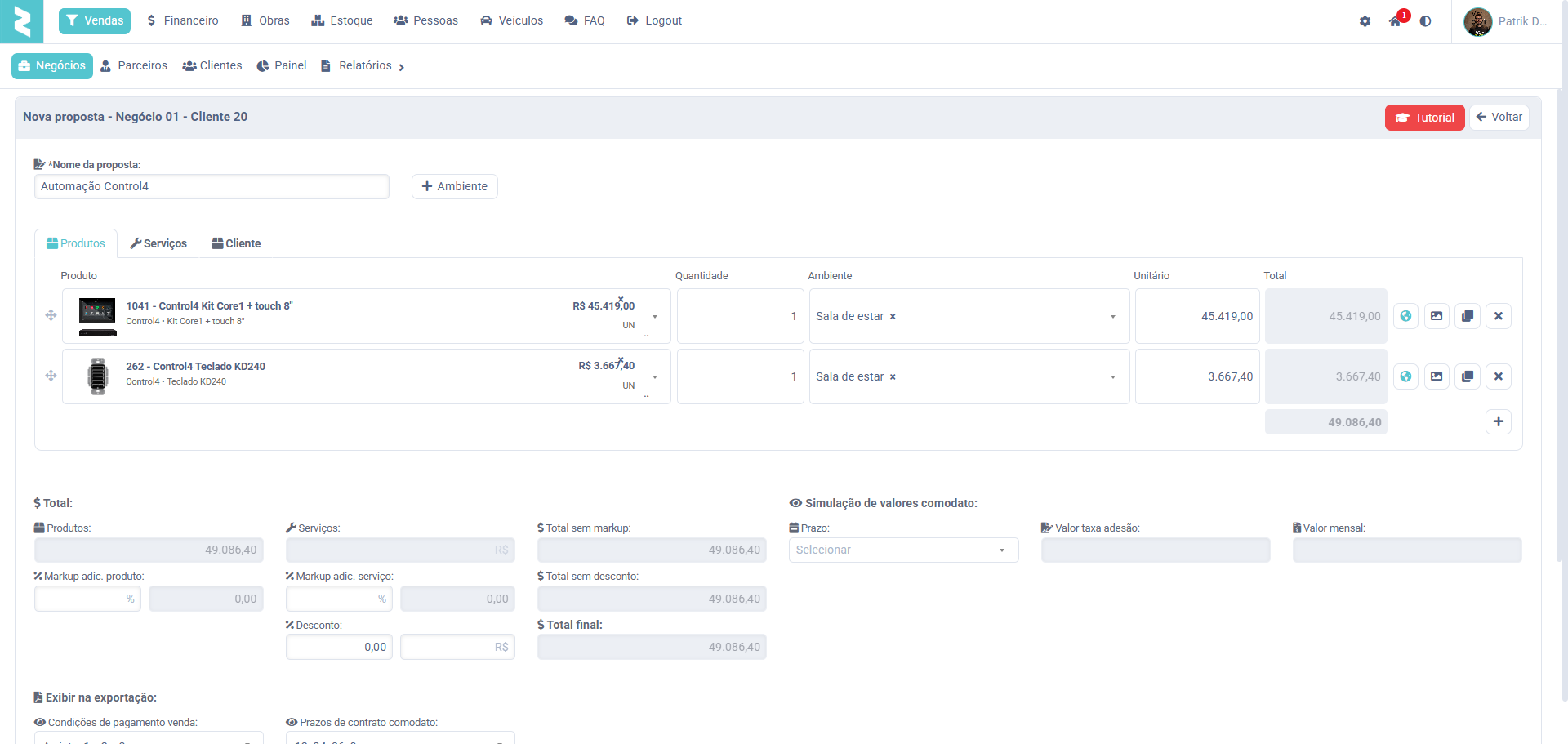1568x744 pixels.
Task: Open image icon for Teclado KD240 row
Action: (1437, 376)
